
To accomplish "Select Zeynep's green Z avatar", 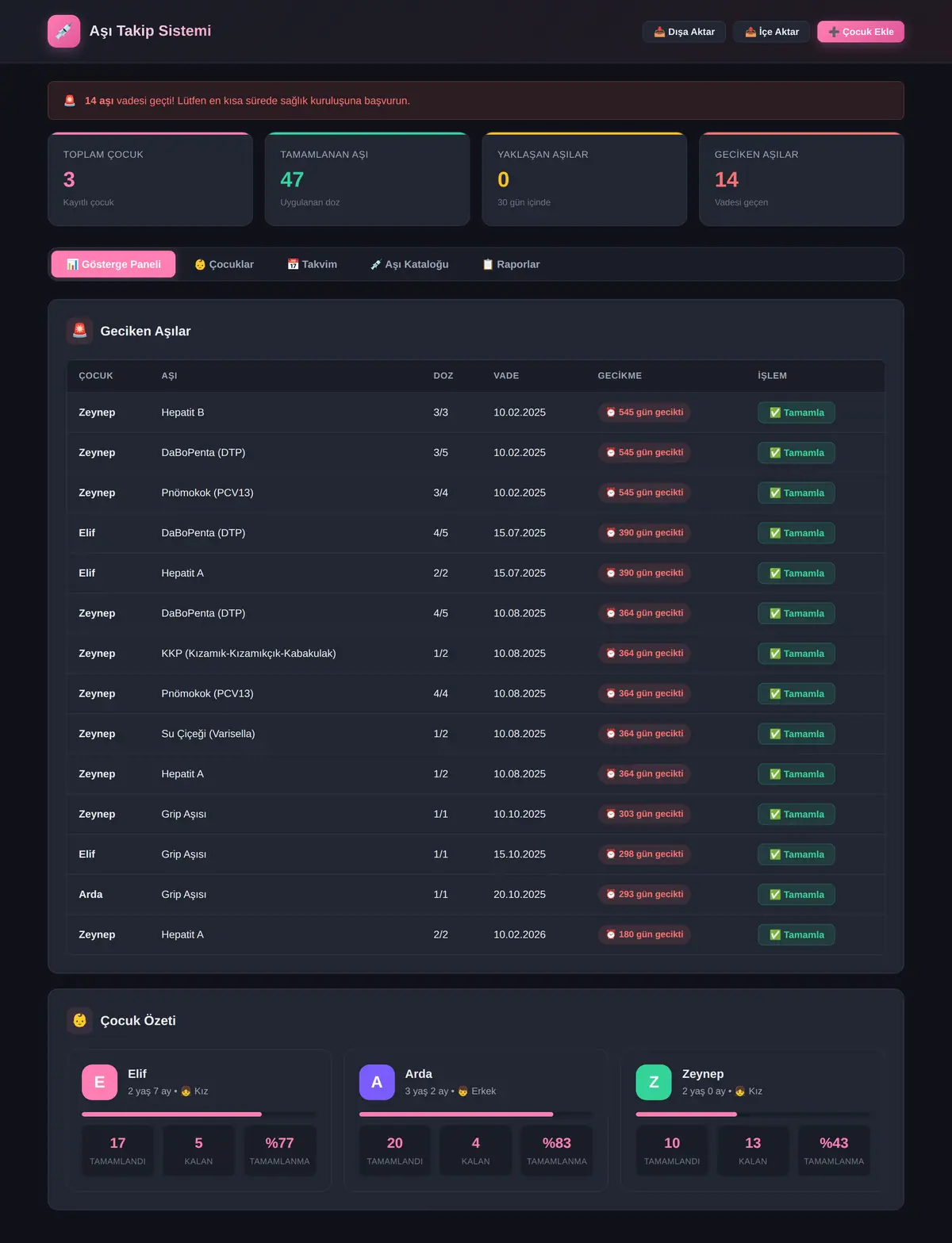I will (654, 1082).
